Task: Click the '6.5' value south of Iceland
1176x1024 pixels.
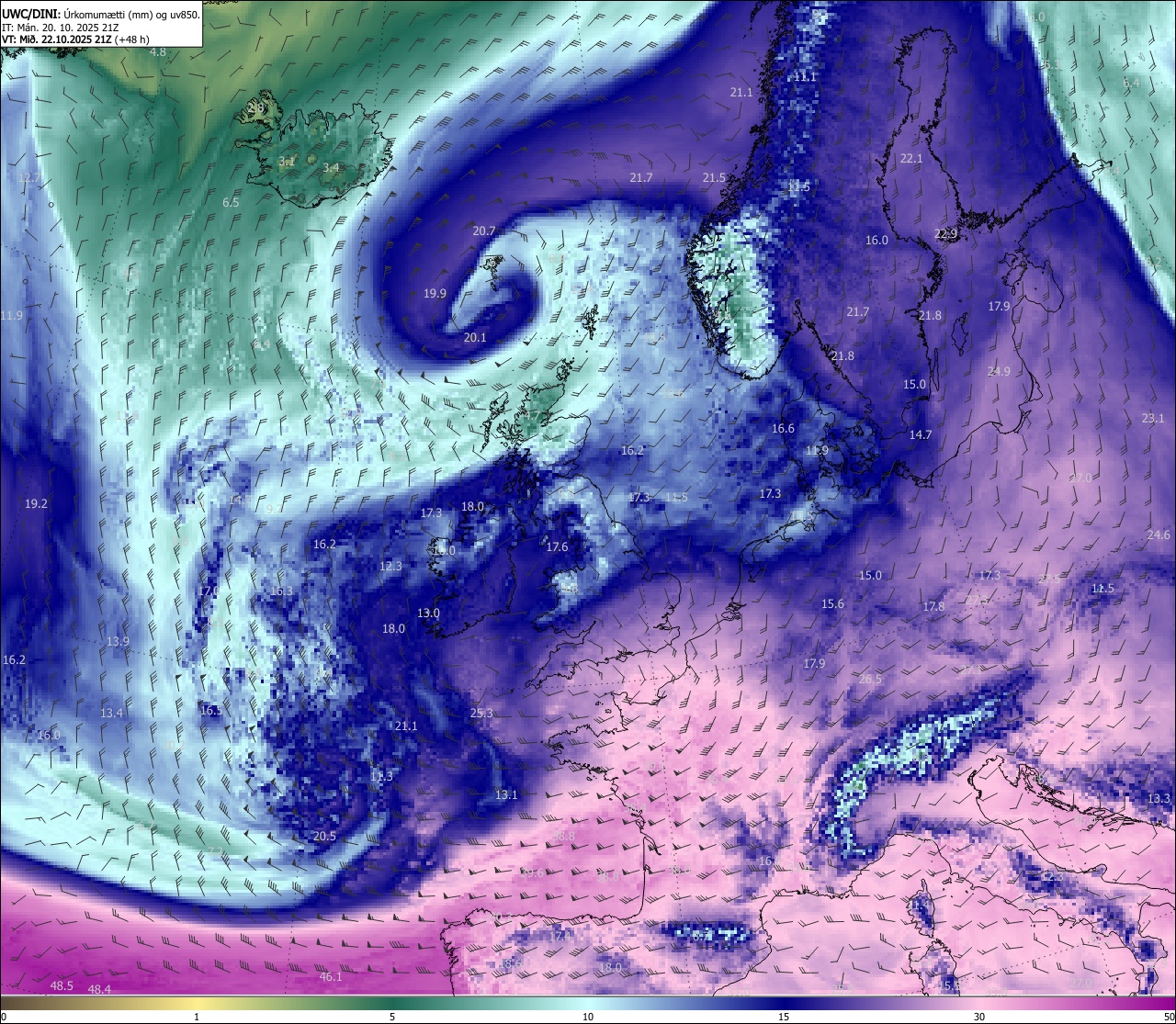Action: (231, 203)
